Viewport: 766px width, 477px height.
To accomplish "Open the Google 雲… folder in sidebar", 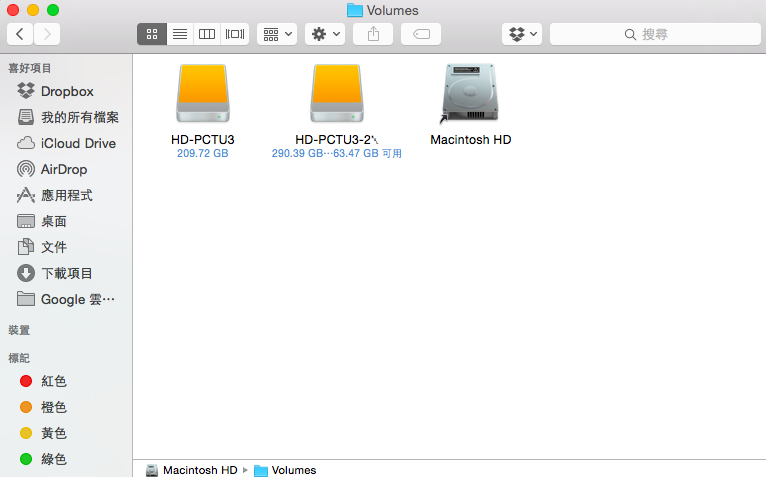I will tap(66, 299).
